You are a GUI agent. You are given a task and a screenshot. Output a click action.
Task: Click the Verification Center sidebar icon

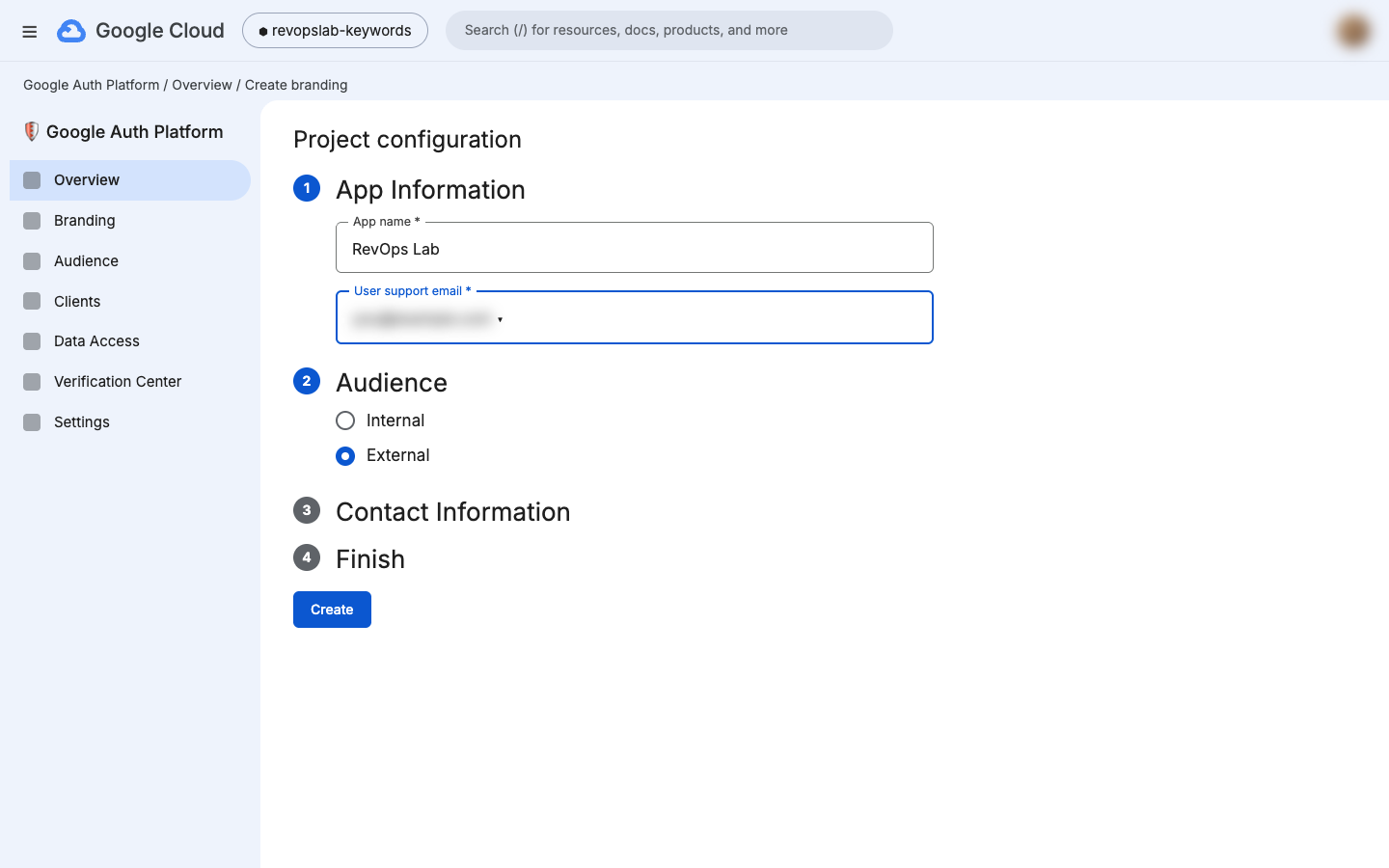32,382
